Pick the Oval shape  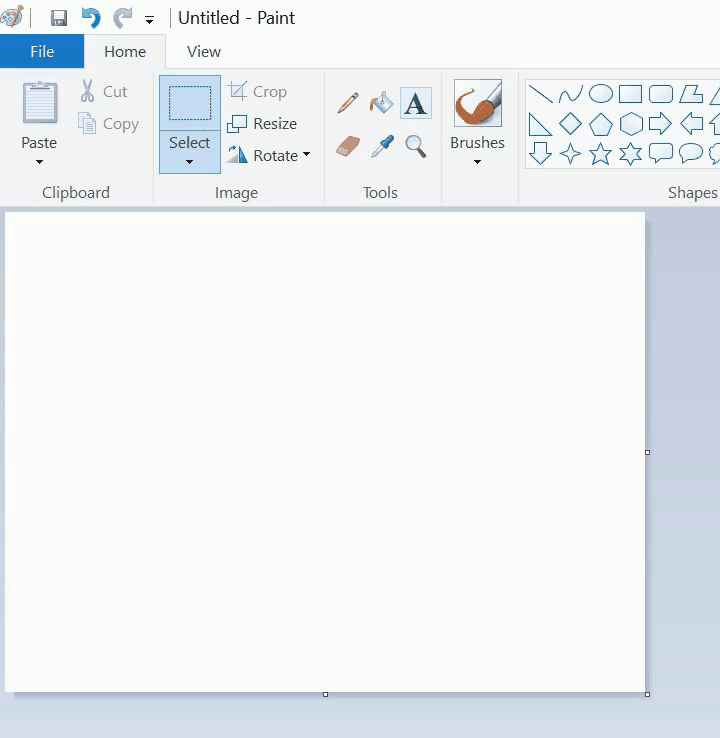coord(600,94)
